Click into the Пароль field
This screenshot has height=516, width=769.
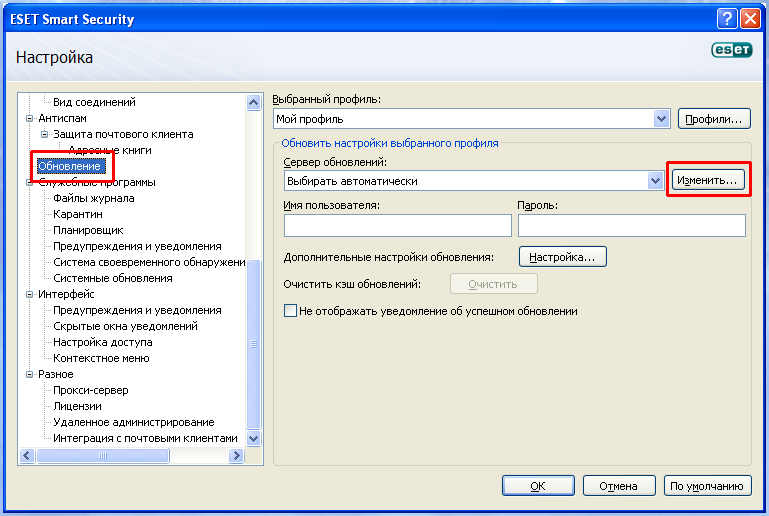[632, 226]
